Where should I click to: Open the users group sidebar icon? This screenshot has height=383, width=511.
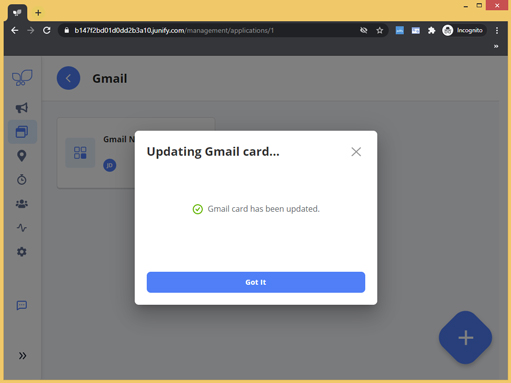point(22,204)
